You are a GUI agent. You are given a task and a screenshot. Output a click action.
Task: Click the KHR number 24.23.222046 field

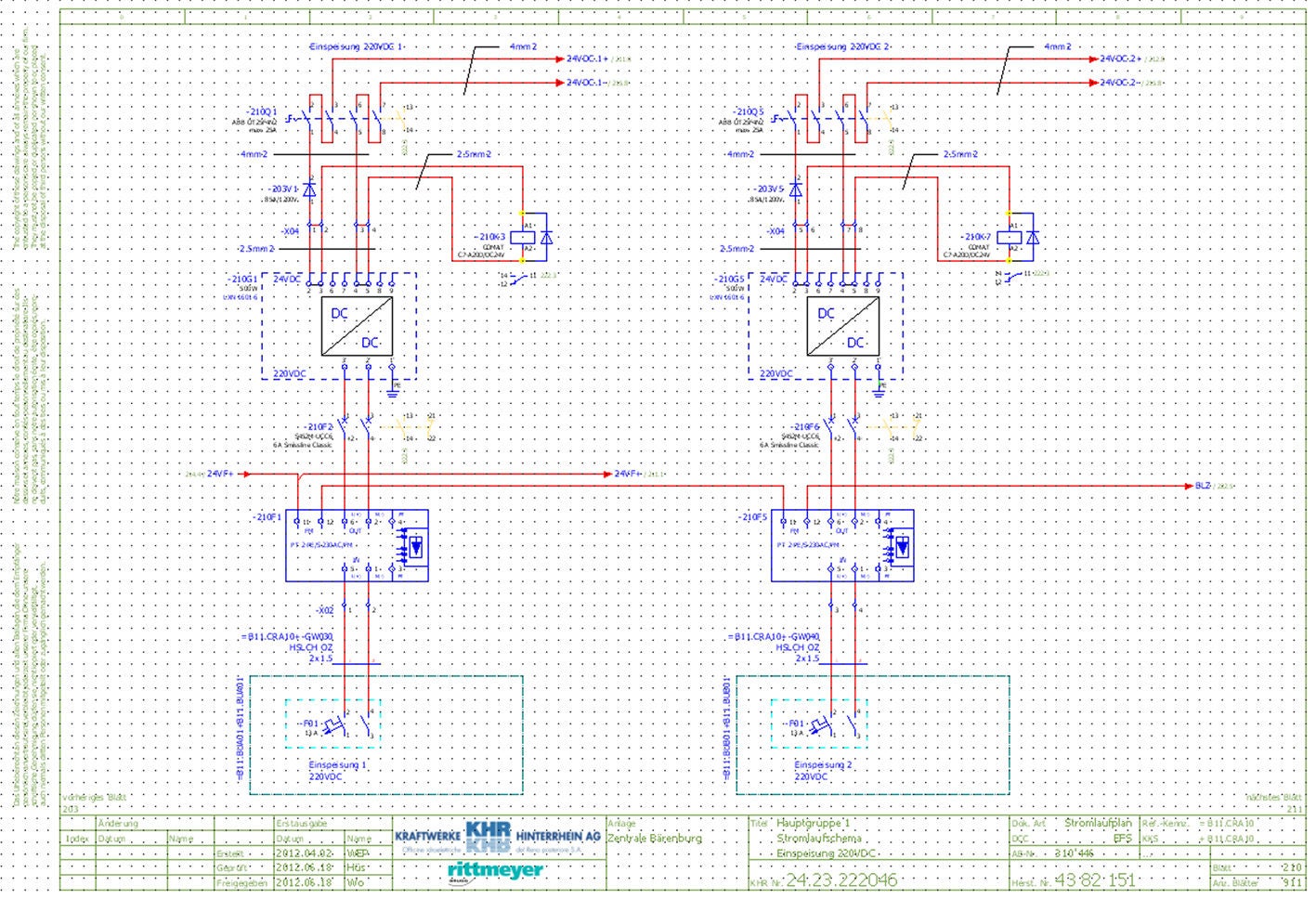point(840,880)
